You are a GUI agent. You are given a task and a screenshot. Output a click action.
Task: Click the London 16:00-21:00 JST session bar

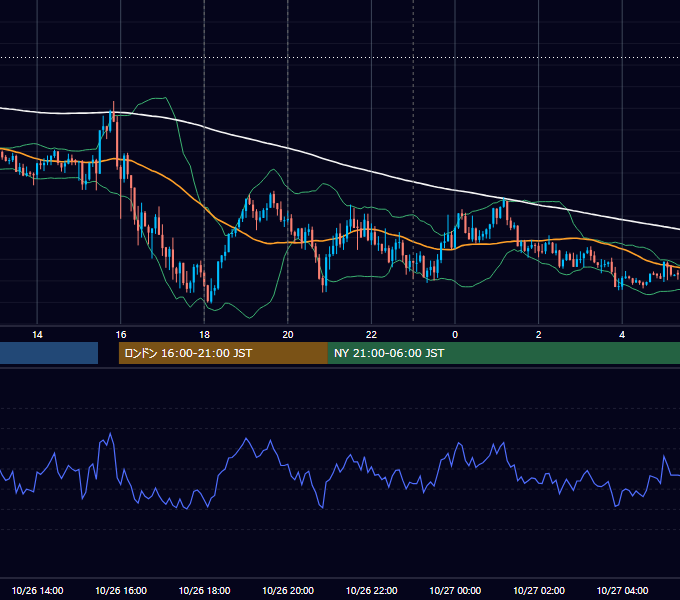coord(223,353)
